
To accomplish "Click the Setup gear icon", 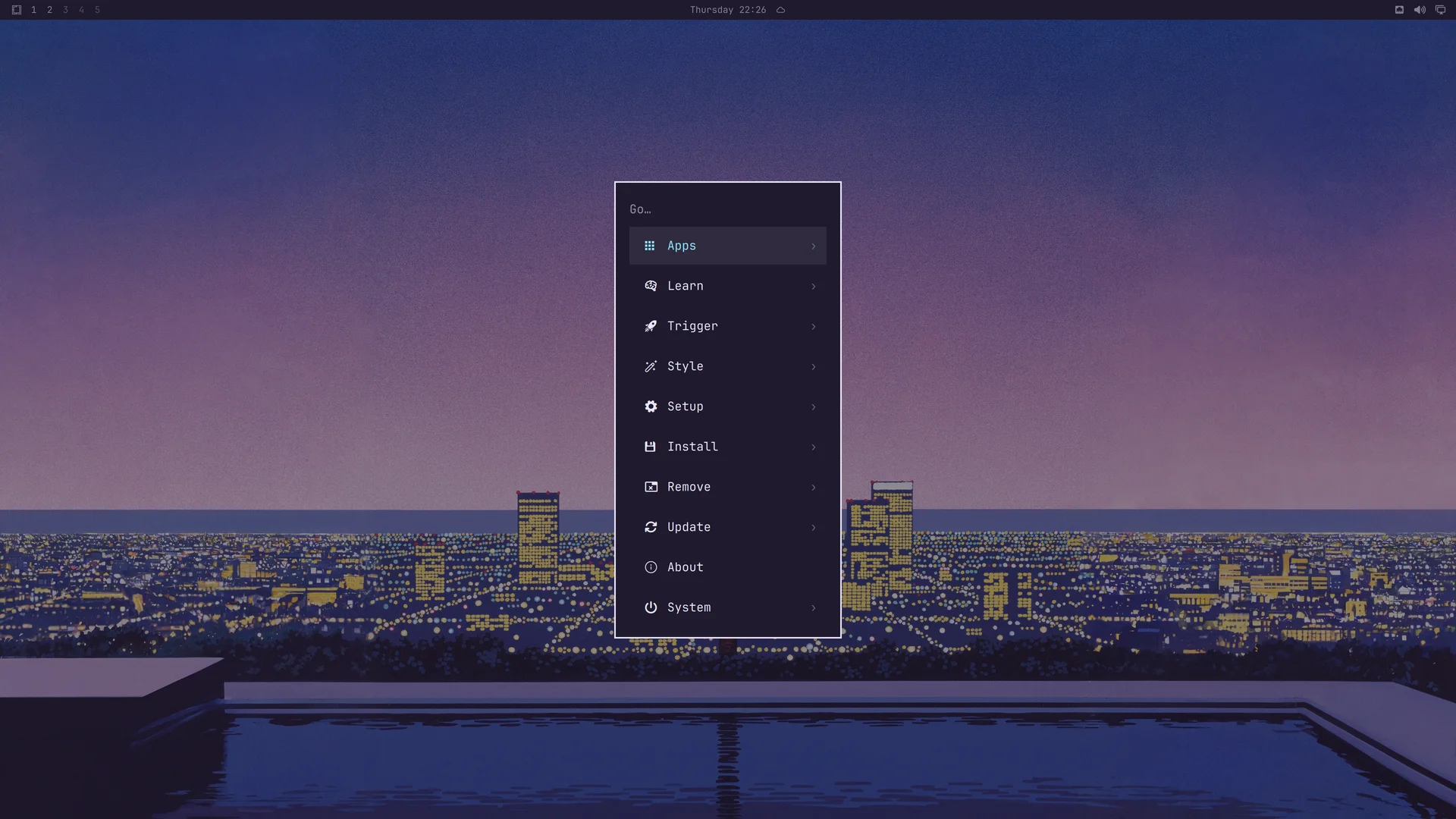I will [x=651, y=406].
